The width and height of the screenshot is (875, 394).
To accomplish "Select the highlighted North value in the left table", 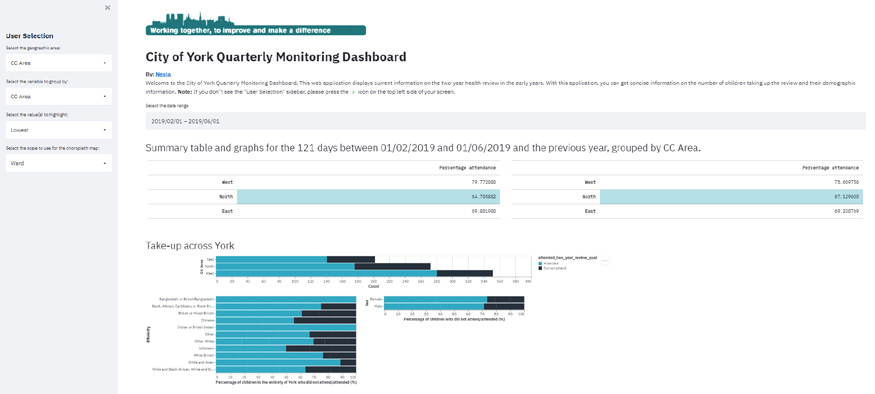I will click(368, 196).
